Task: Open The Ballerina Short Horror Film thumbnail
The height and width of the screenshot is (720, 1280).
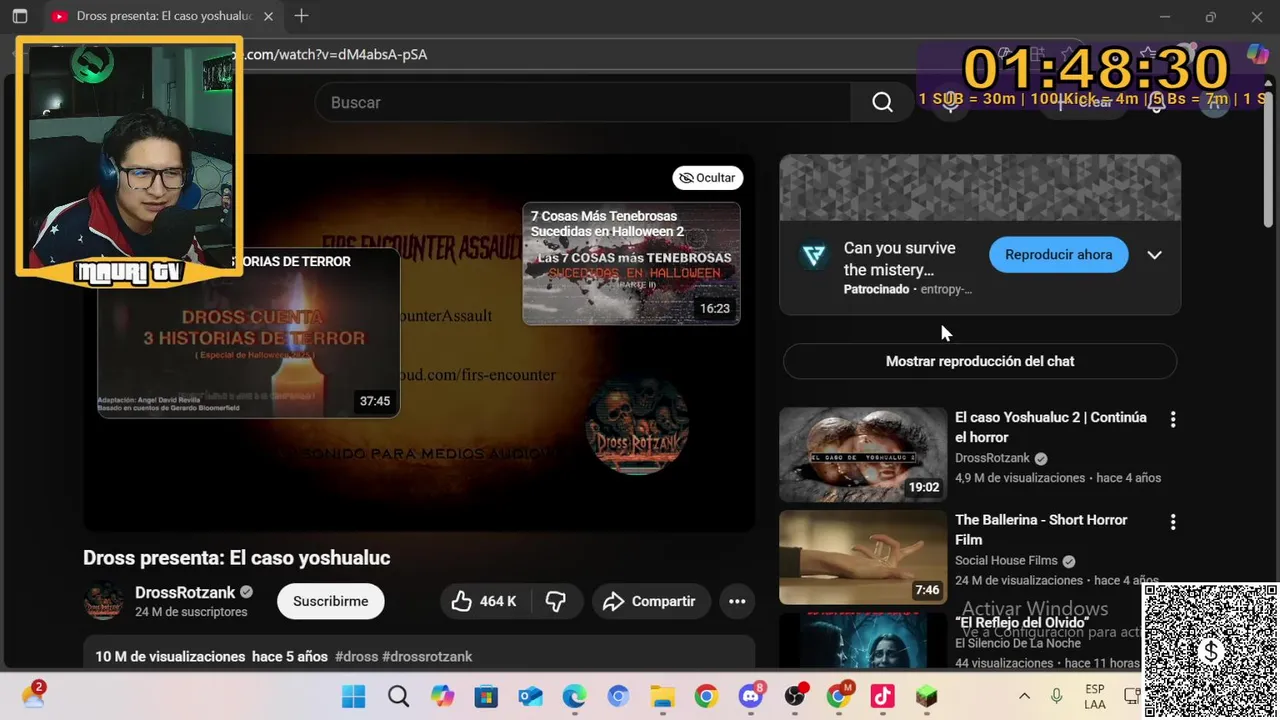Action: point(863,557)
